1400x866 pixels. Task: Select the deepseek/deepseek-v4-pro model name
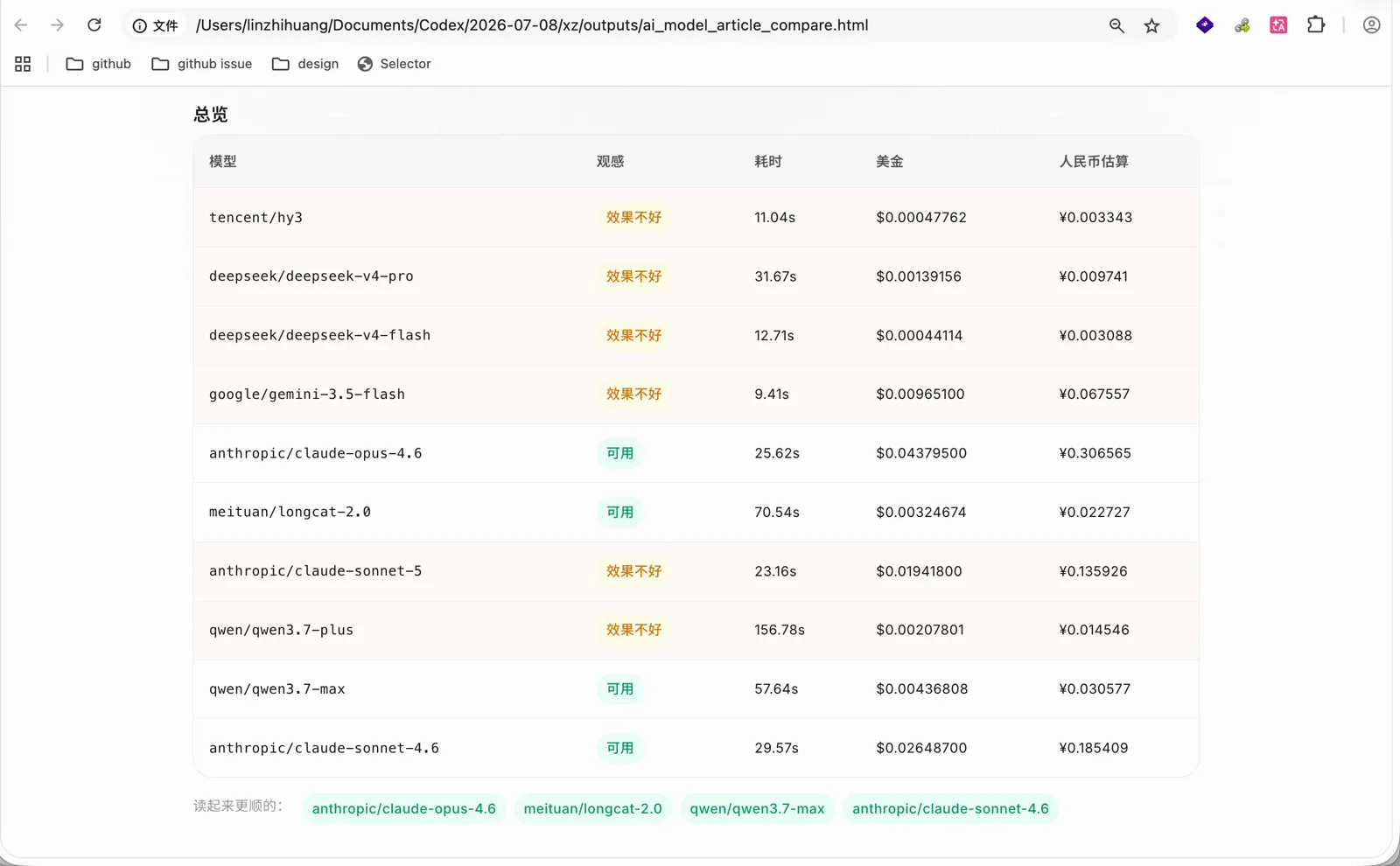click(311, 276)
